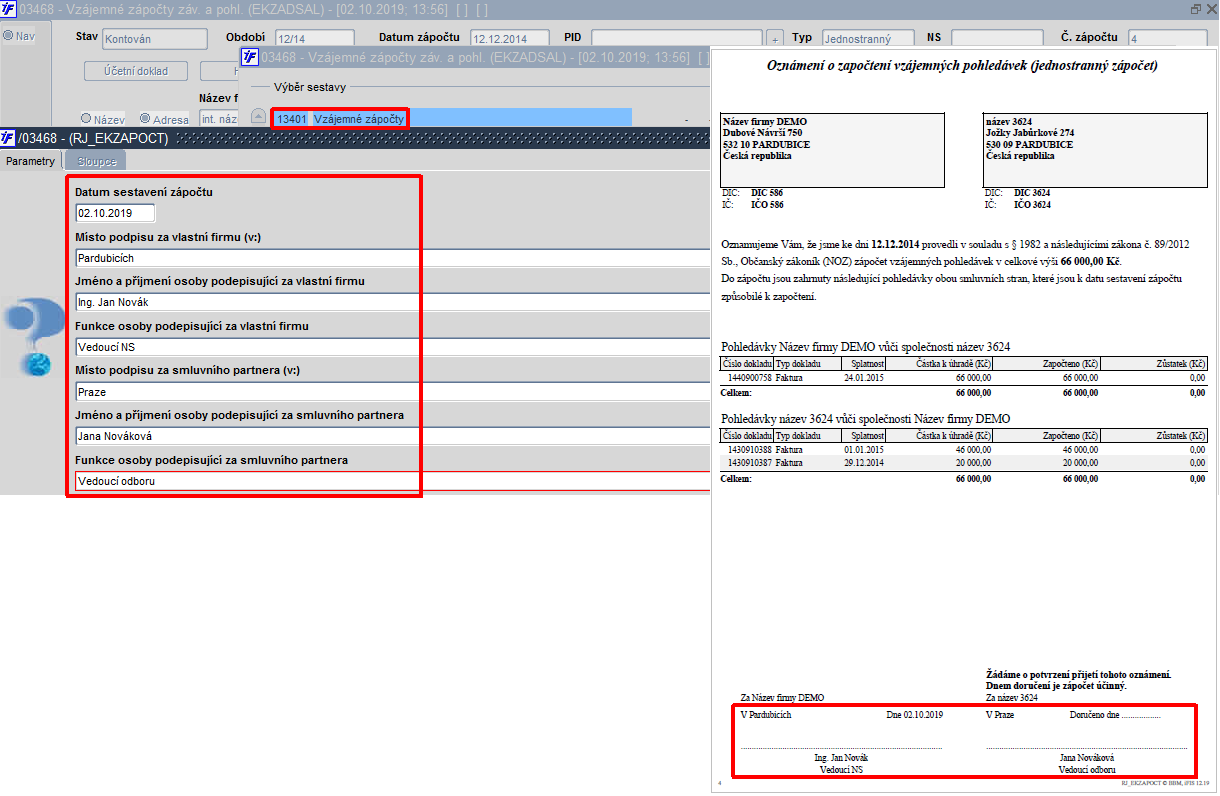1220x796 pixels.
Task: Click invoice number 1430910387 in report
Action: click(750, 463)
